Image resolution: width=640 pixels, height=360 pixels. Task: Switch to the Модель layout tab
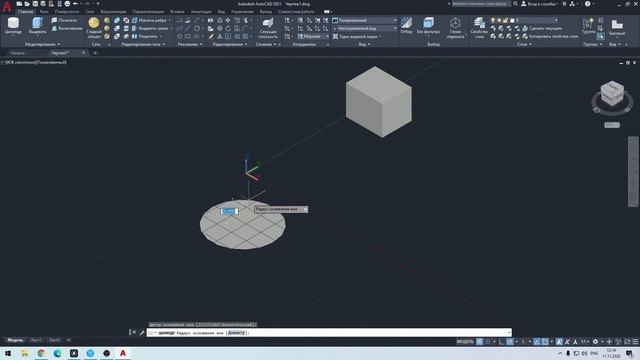click(x=15, y=340)
